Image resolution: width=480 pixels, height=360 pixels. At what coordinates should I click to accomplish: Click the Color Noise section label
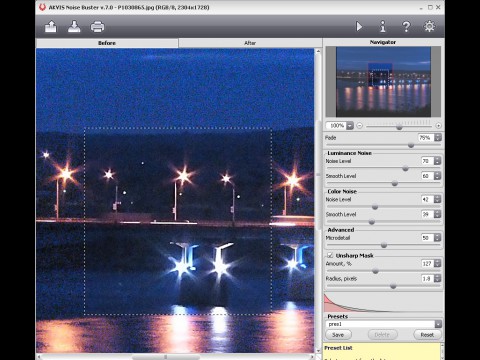342,191
